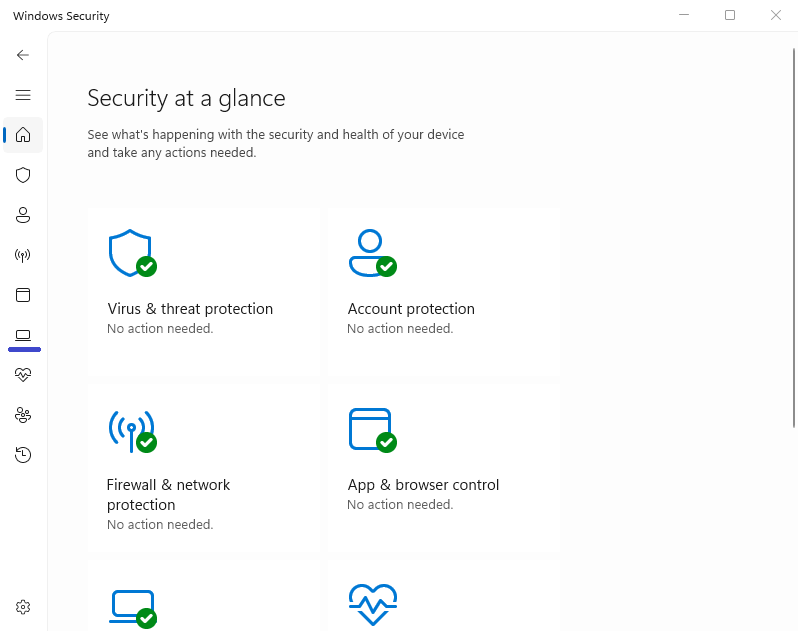Open Virus & threat protection shield sidebar icon

[23, 175]
